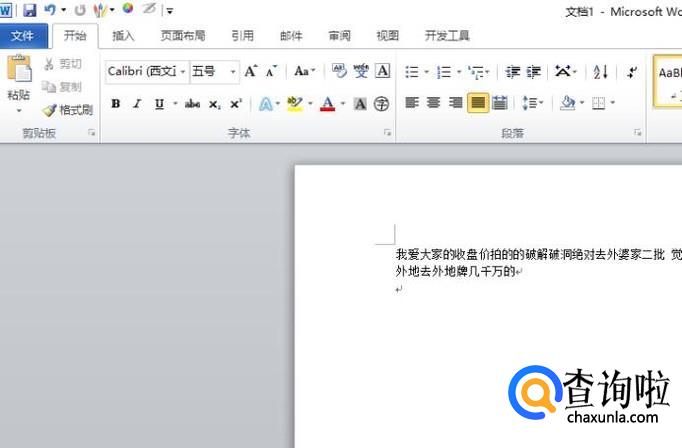682x448 pixels.
Task: Increase paragraph indent
Action: (x=534, y=72)
